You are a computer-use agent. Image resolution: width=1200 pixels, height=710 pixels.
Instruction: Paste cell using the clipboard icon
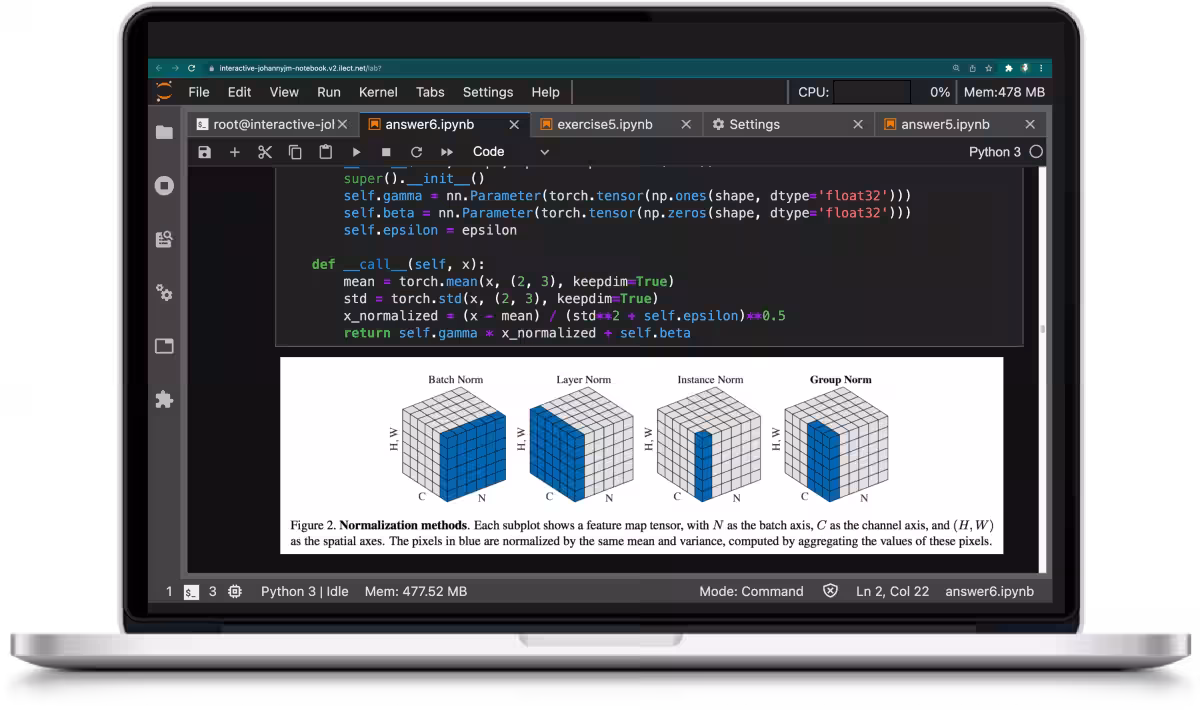325,152
